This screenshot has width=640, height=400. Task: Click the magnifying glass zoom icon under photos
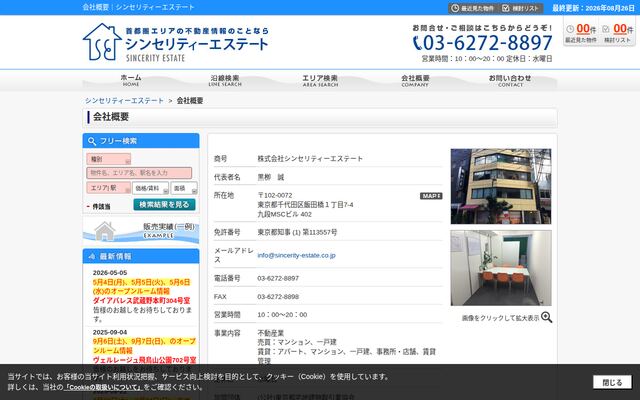546,318
